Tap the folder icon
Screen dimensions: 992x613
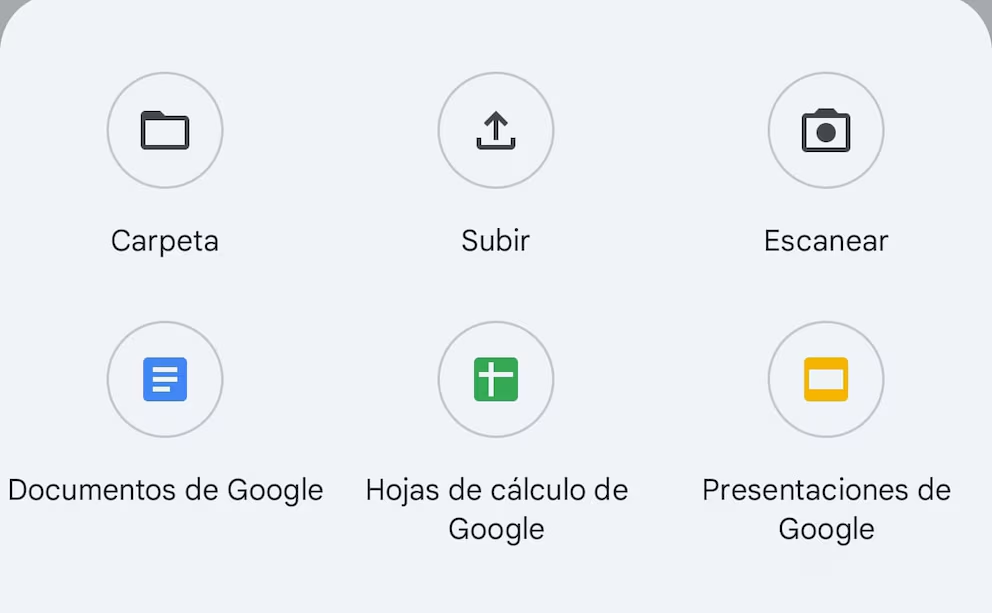pos(165,130)
